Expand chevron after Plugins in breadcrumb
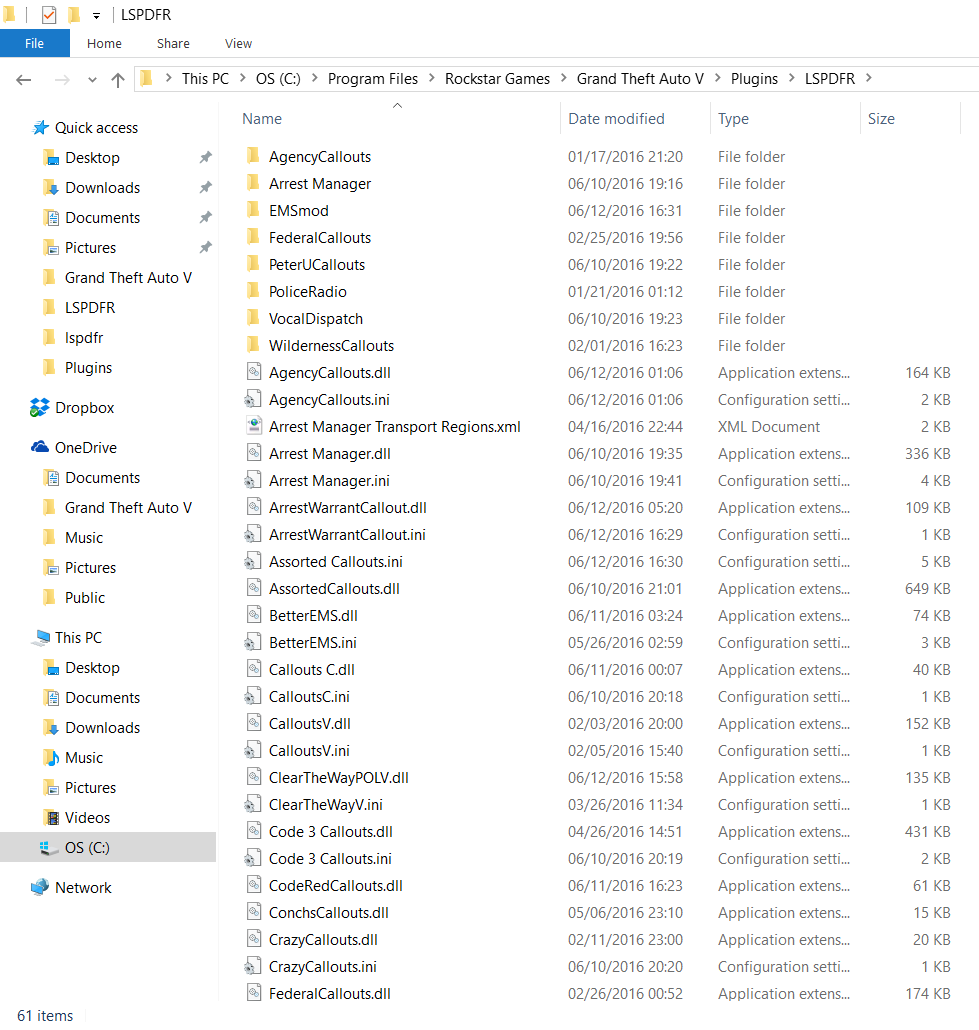Image resolution: width=979 pixels, height=1030 pixels. click(x=792, y=78)
